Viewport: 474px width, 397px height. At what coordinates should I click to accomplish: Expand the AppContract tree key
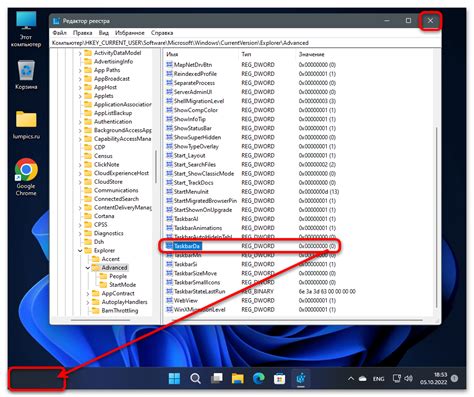[x=88, y=293]
